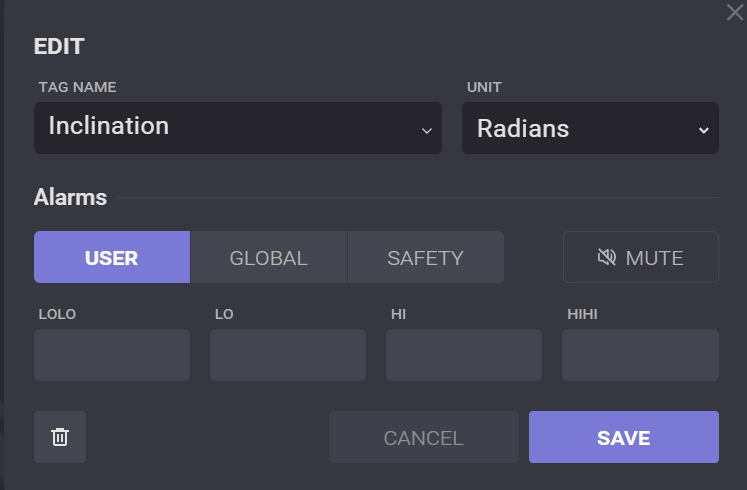The width and height of the screenshot is (747, 490).
Task: Click the crossed-out speaker mute icon
Action: coord(606,258)
